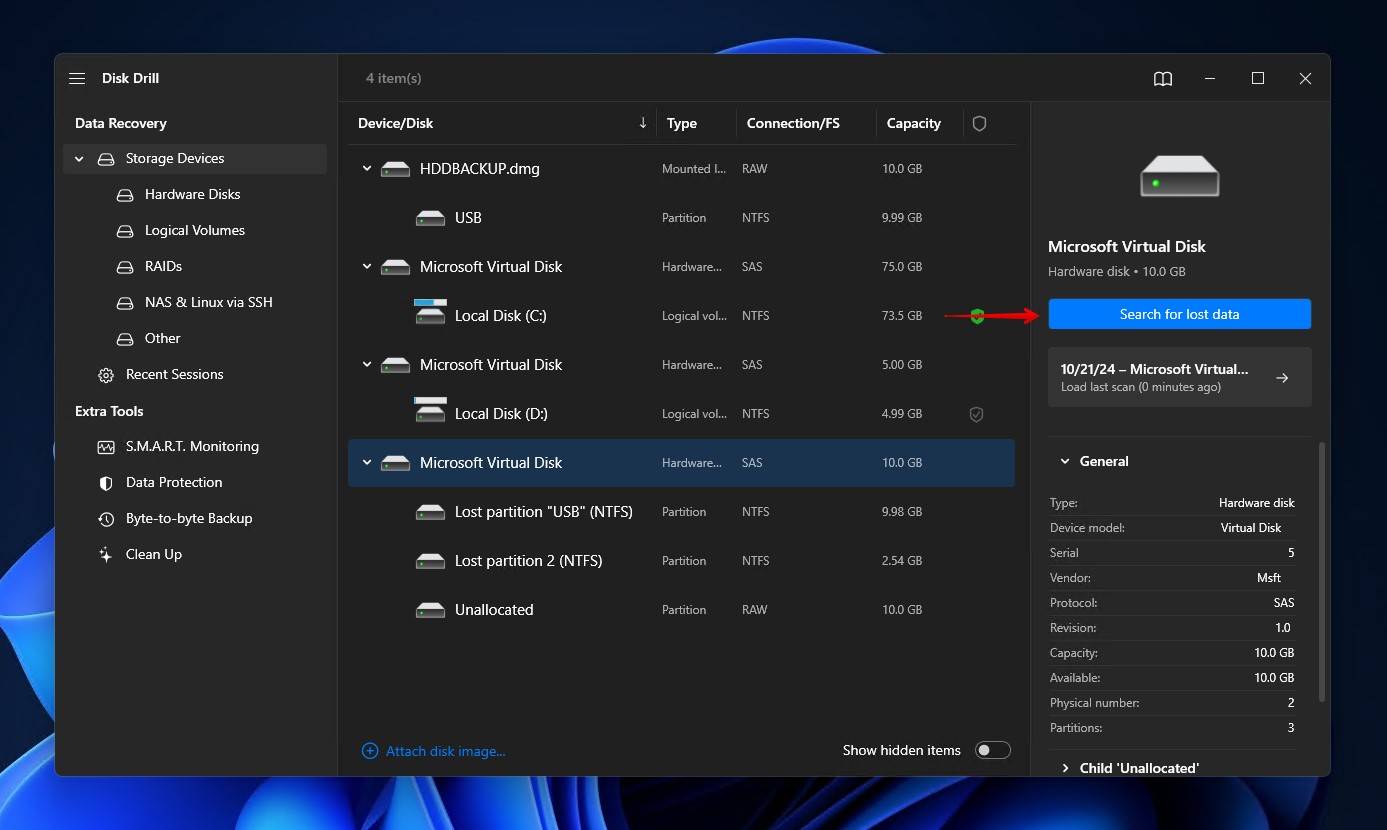Image resolution: width=1387 pixels, height=830 pixels.
Task: Sort by the Capacity column header
Action: click(x=914, y=124)
